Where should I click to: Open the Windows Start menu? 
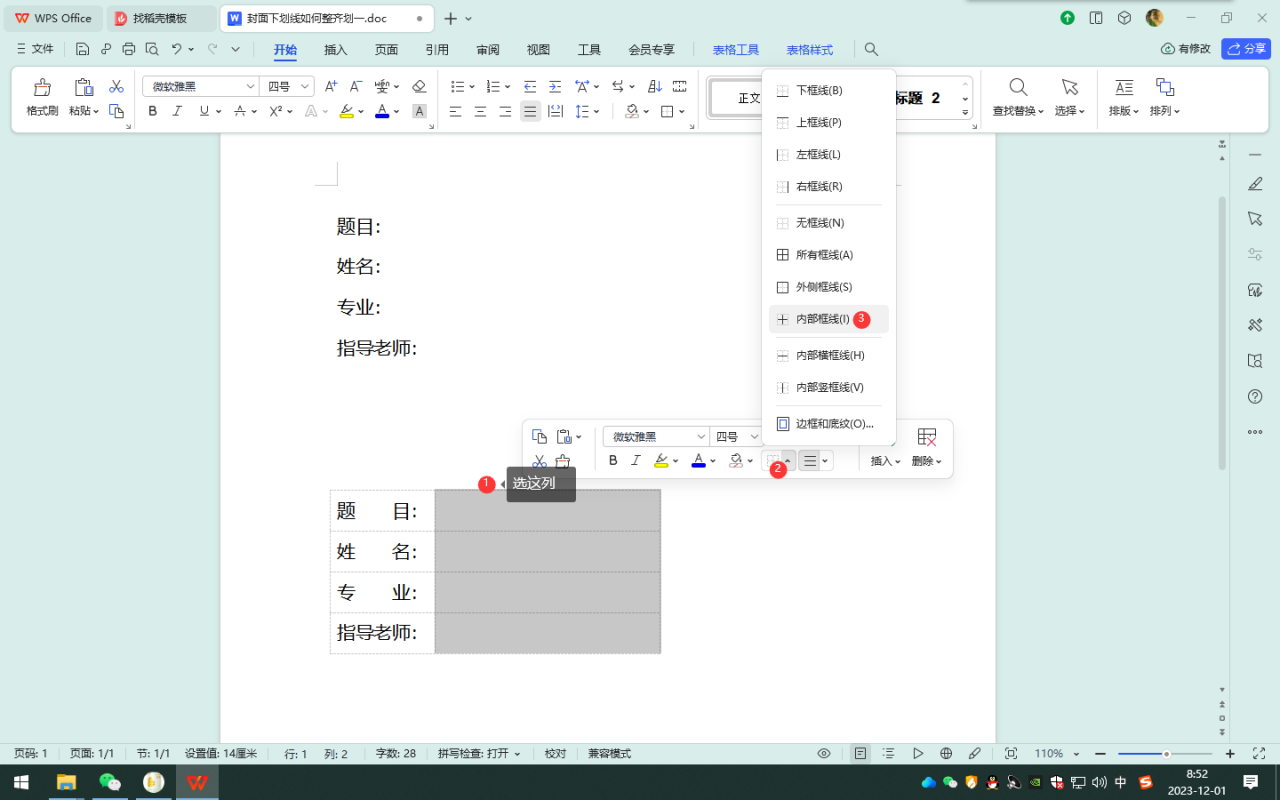[21, 782]
